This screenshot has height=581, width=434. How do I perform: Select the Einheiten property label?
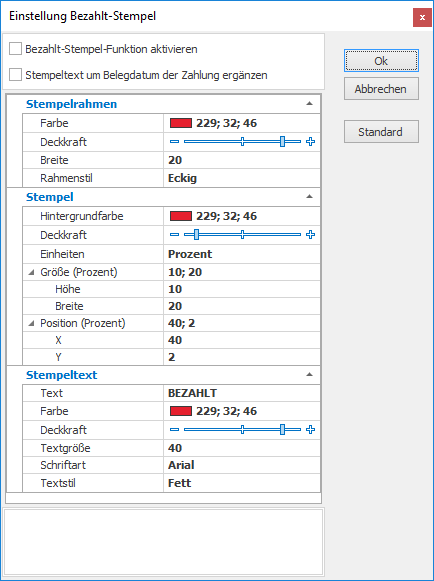(62, 254)
